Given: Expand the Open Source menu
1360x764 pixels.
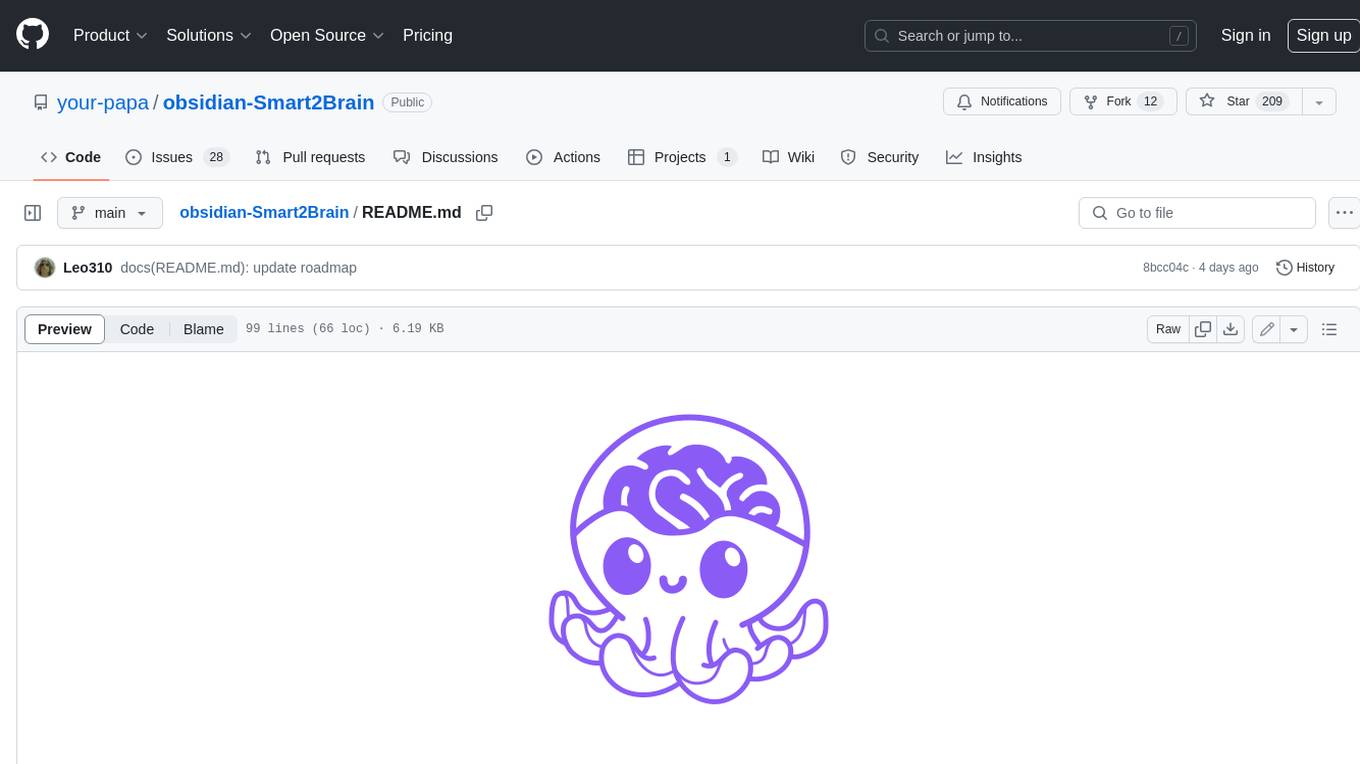Looking at the screenshot, I should [327, 35].
